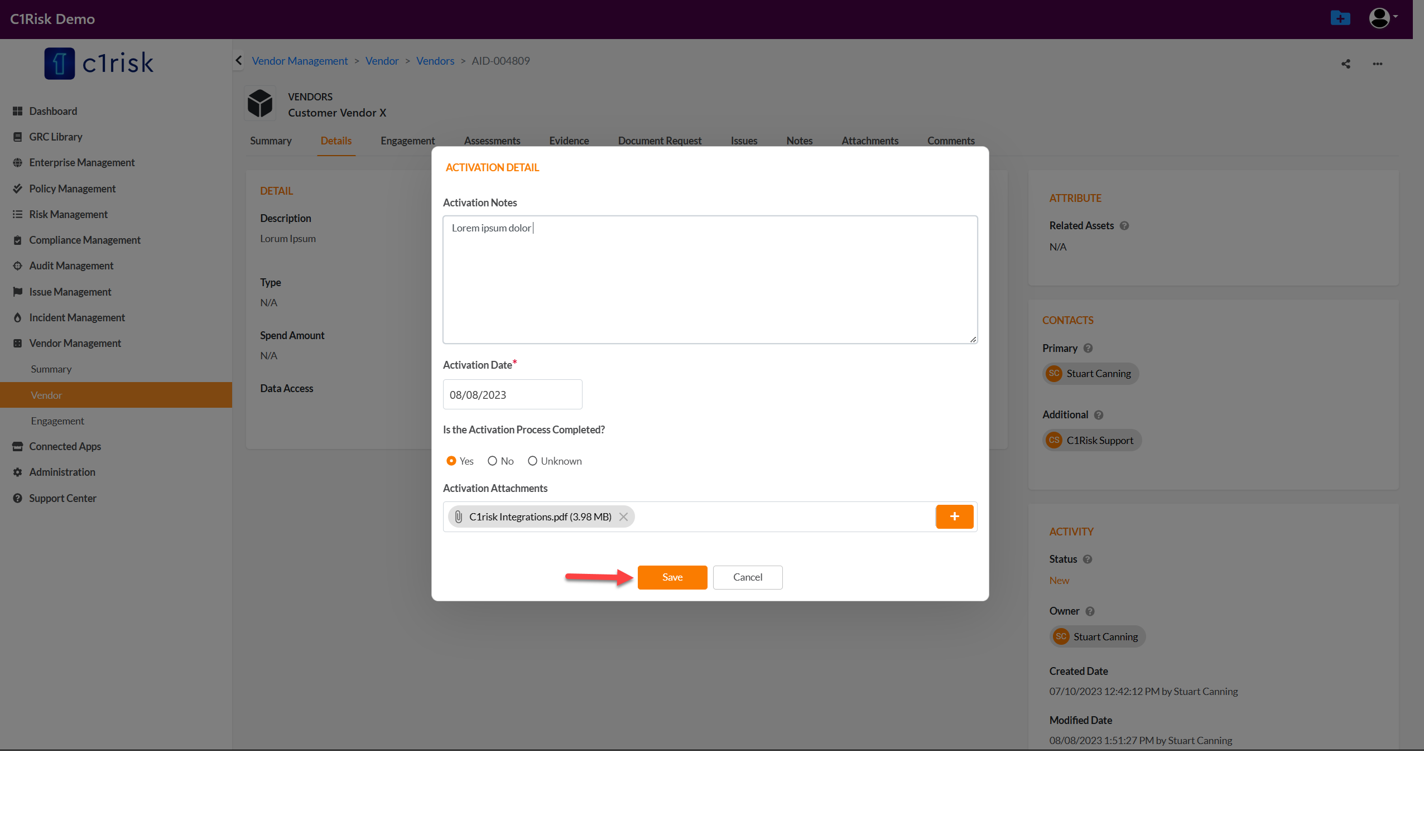Collapse sidebar with the back chevron
The image size is (1424, 840).
pos(238,61)
